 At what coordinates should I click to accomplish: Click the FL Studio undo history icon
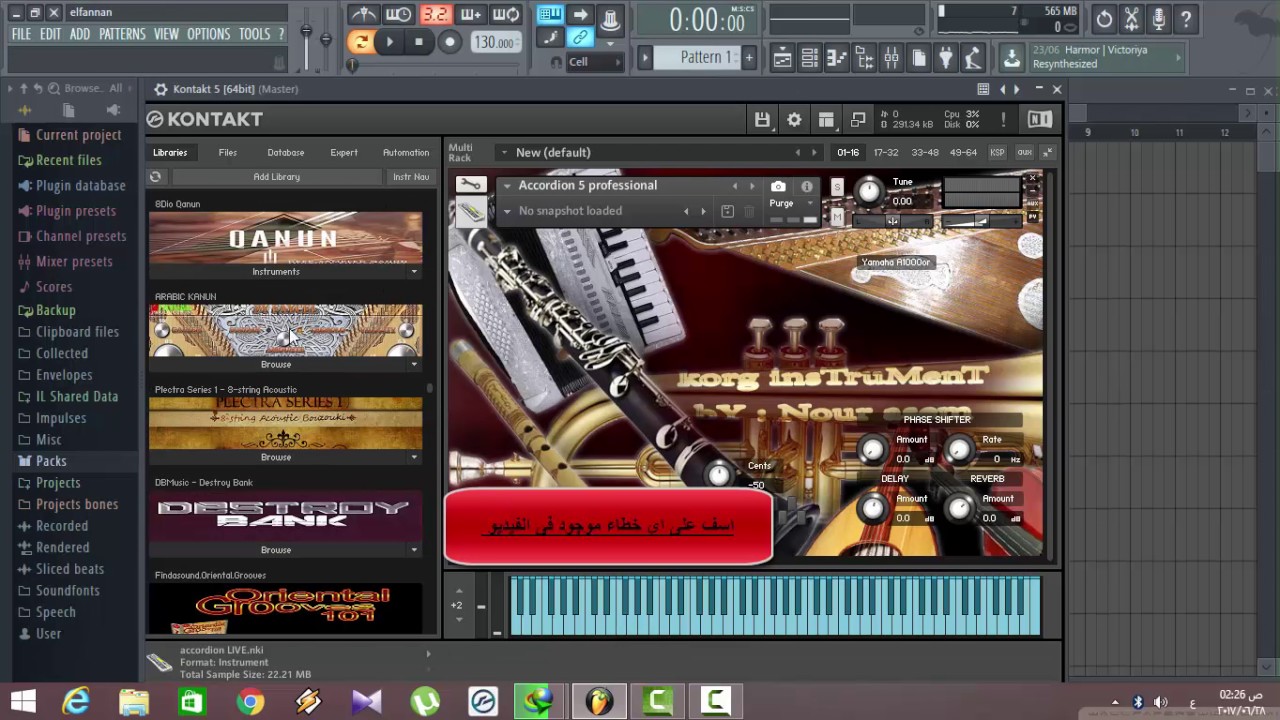pos(1104,18)
